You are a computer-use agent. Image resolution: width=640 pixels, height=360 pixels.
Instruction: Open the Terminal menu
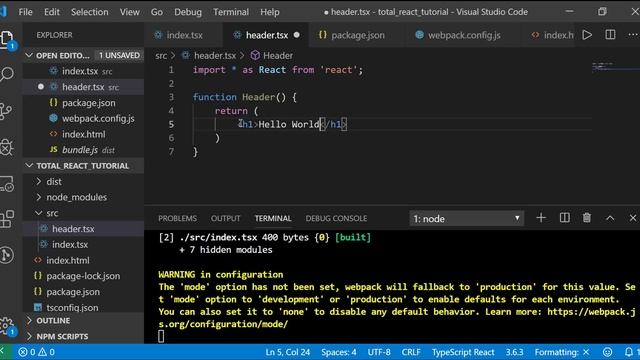click(x=231, y=12)
